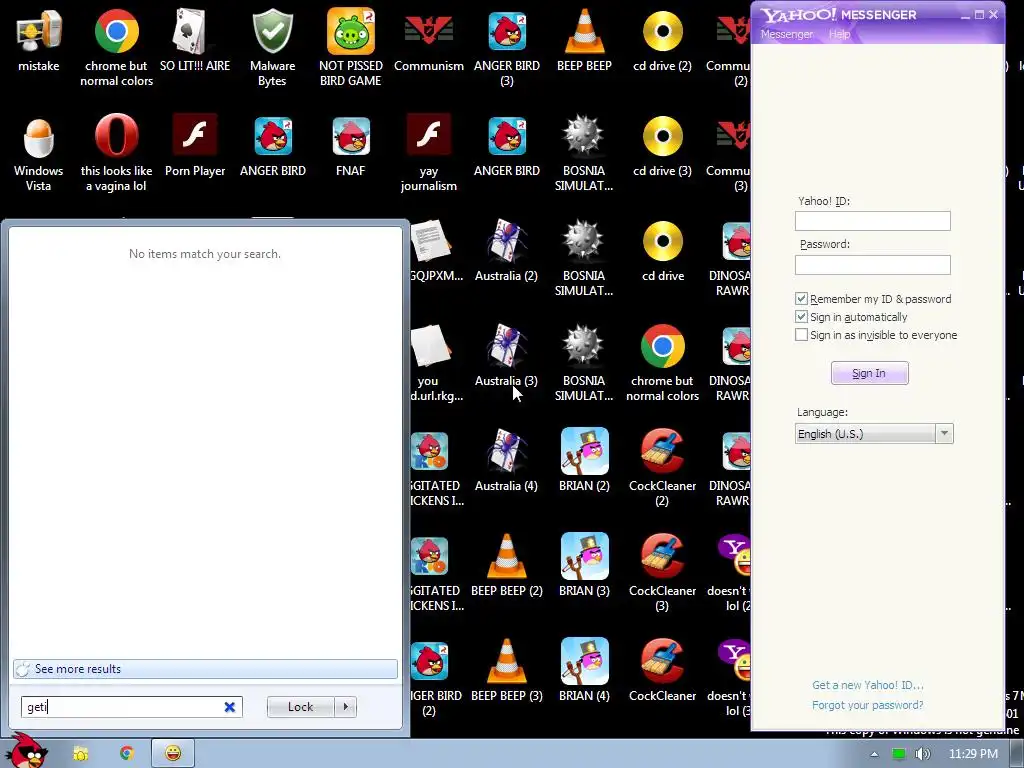Focus the Password field

click(872, 264)
